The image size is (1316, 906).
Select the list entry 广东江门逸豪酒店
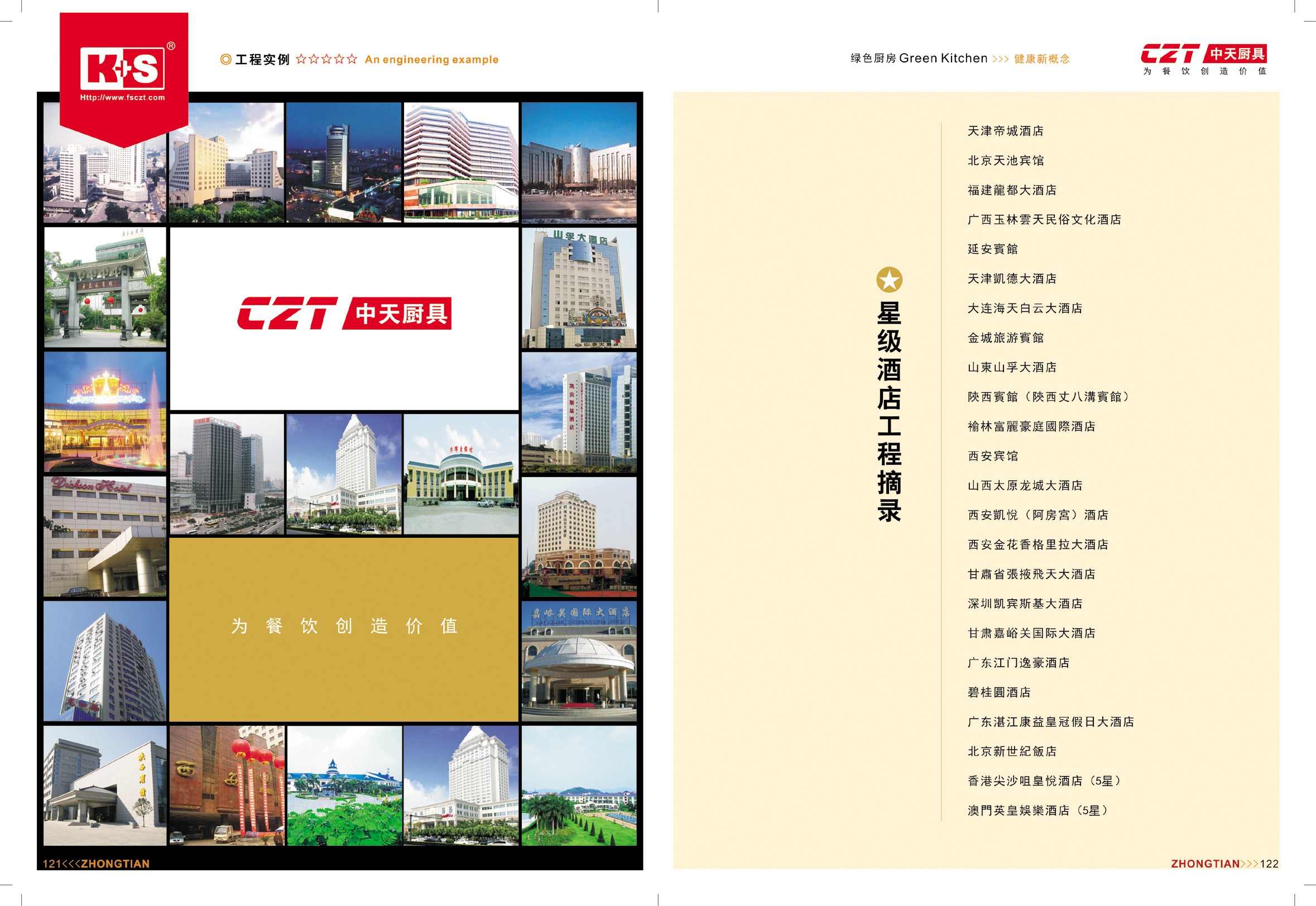tap(1019, 662)
